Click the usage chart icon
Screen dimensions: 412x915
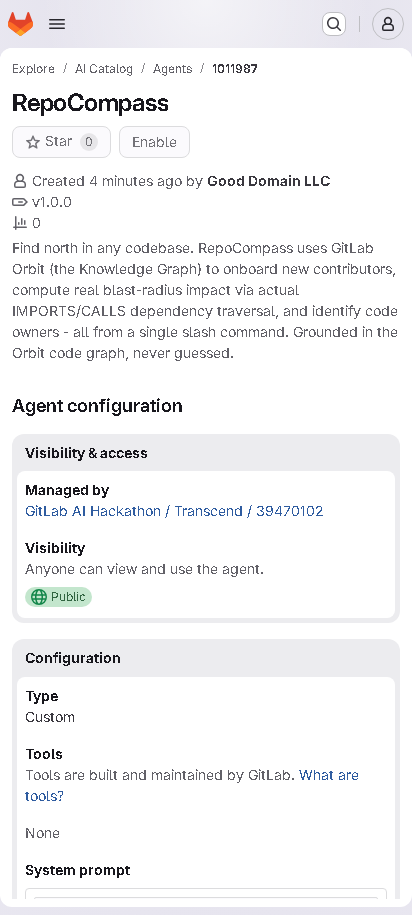click(20, 223)
